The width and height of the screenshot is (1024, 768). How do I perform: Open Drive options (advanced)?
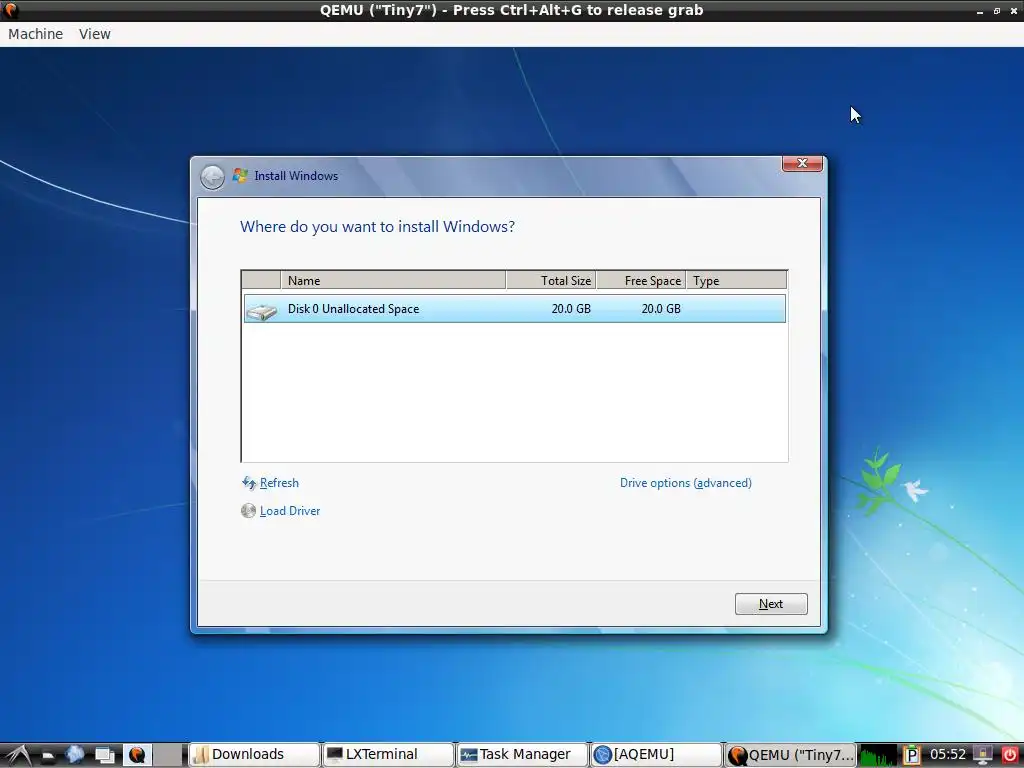[x=686, y=483]
